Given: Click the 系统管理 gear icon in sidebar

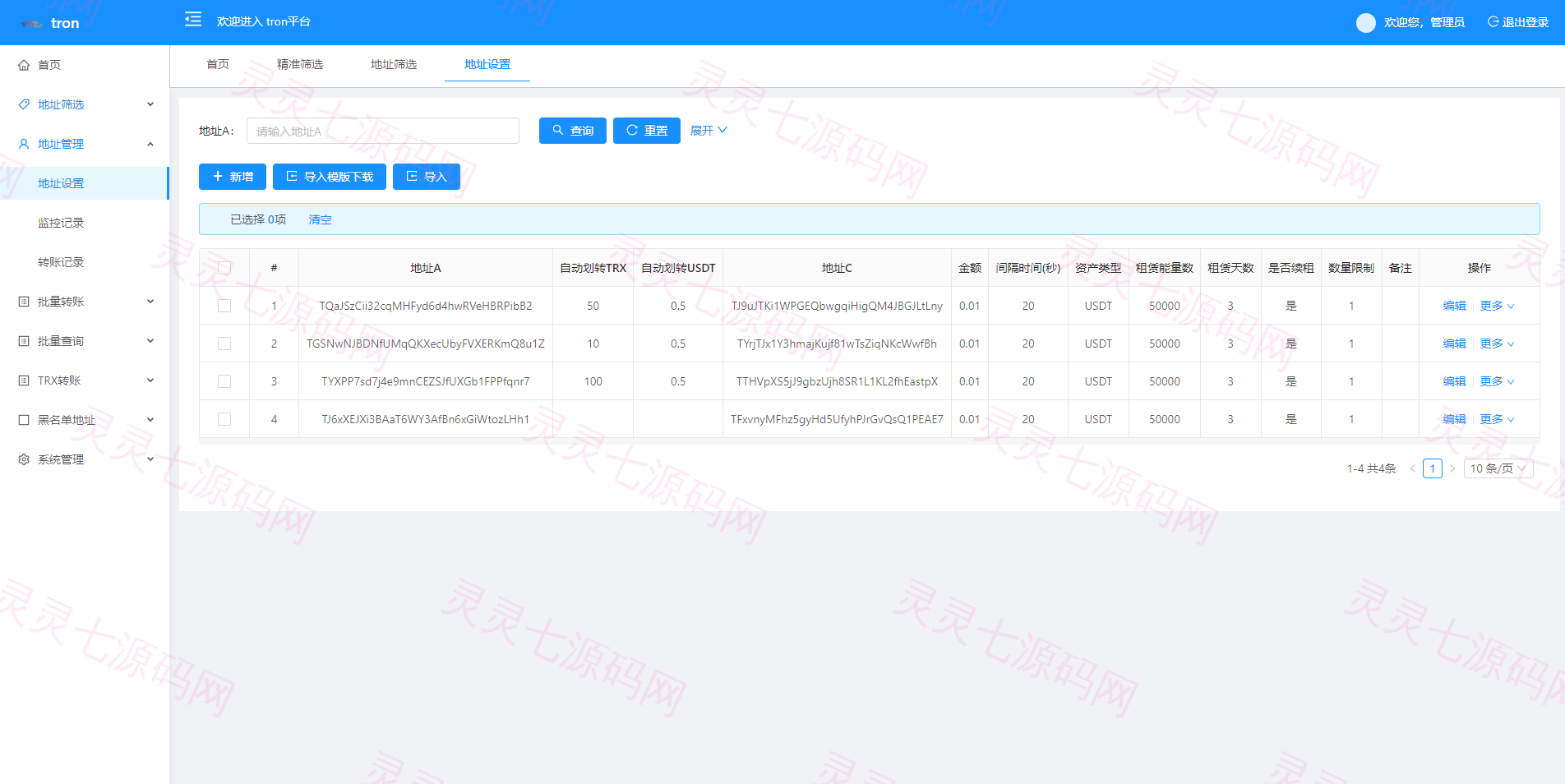Looking at the screenshot, I should pos(24,459).
